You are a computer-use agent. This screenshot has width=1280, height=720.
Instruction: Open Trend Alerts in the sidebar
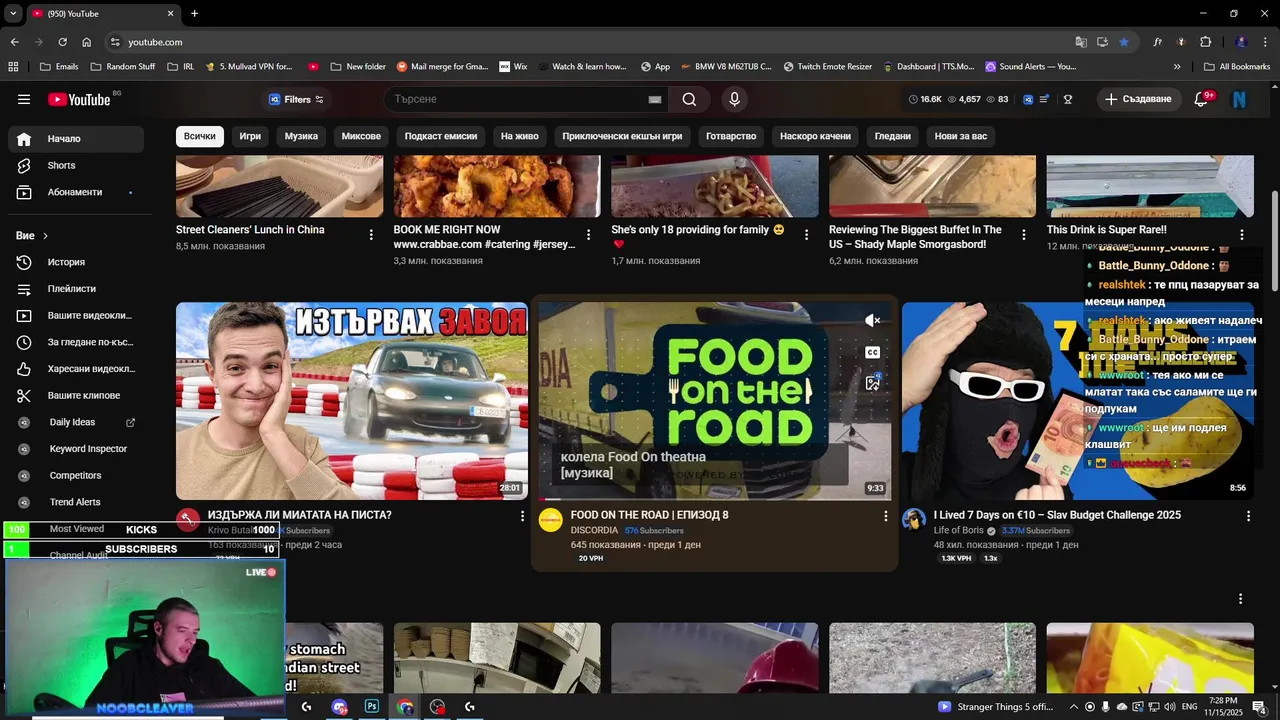pyautogui.click(x=75, y=502)
